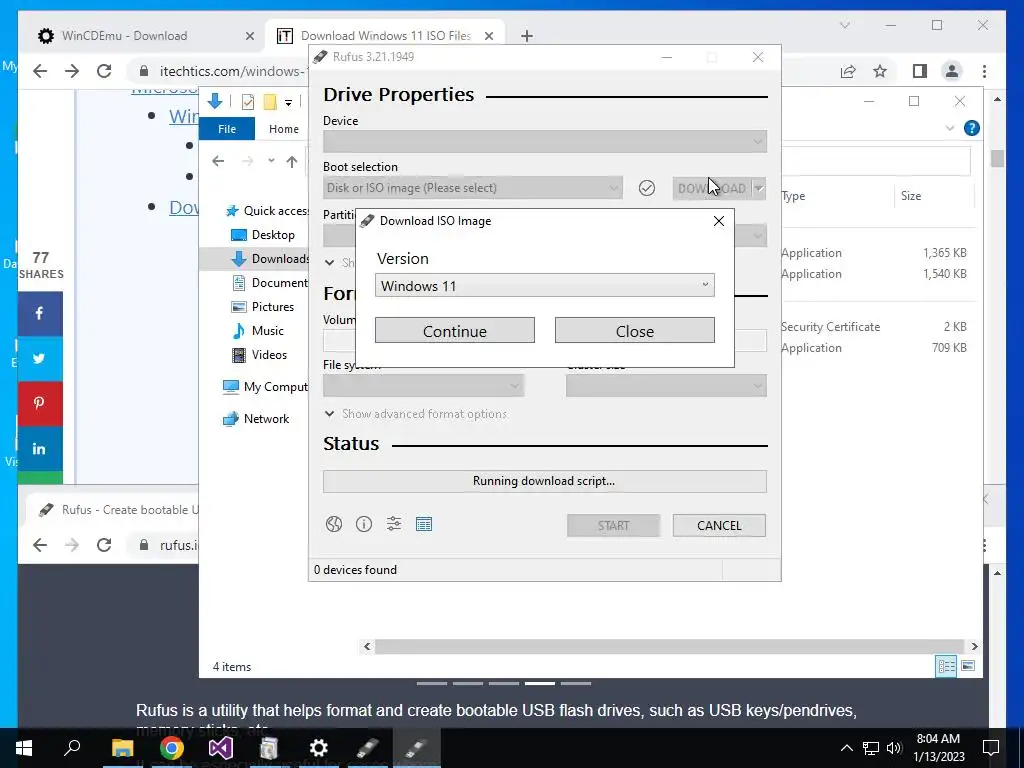The height and width of the screenshot is (768, 1024).
Task: Click Explorer back arrow
Action: click(218, 161)
